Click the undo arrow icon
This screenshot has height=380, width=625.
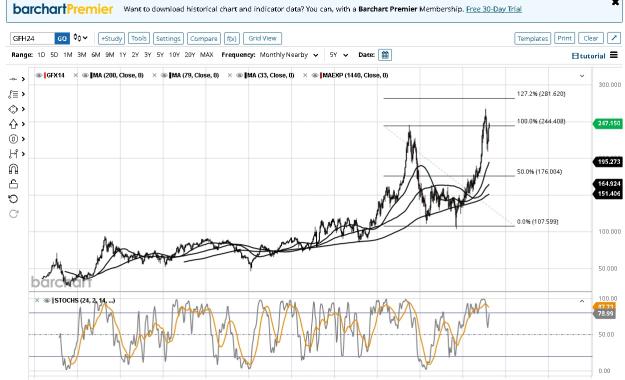(x=14, y=199)
